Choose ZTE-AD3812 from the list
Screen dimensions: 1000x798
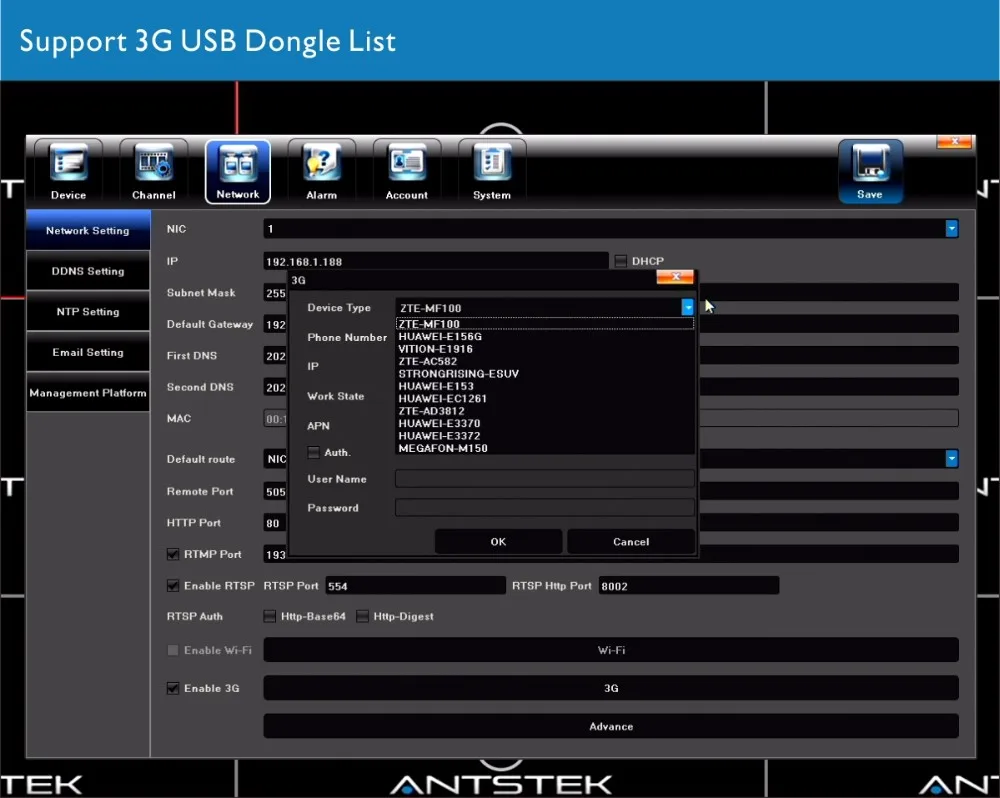point(545,411)
